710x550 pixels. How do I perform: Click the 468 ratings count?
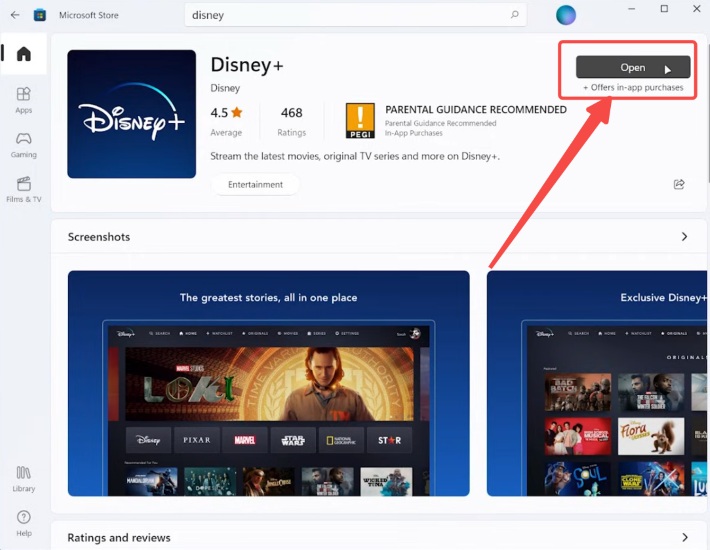point(292,113)
